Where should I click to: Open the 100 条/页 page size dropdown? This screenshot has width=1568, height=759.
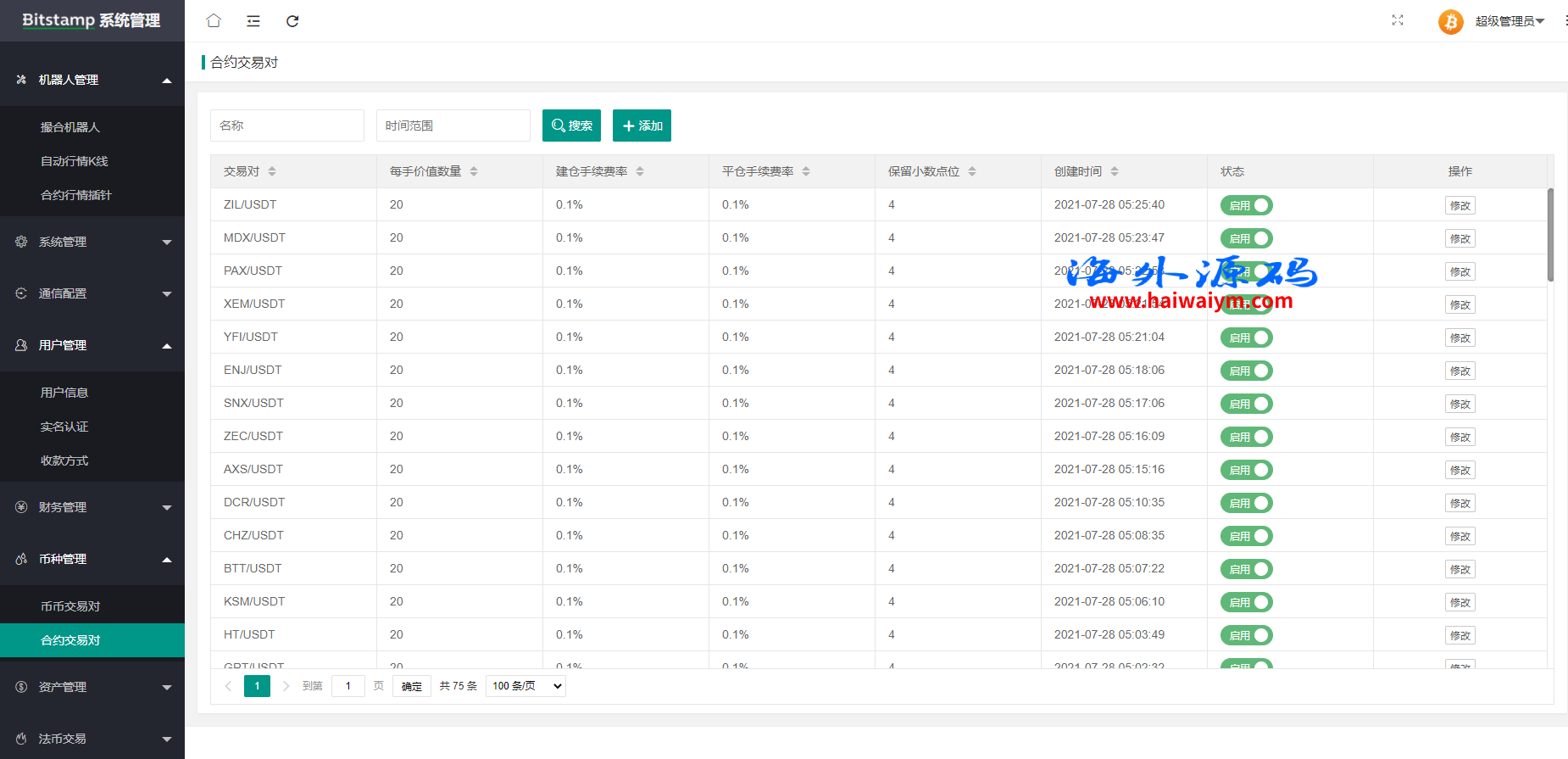tap(525, 686)
